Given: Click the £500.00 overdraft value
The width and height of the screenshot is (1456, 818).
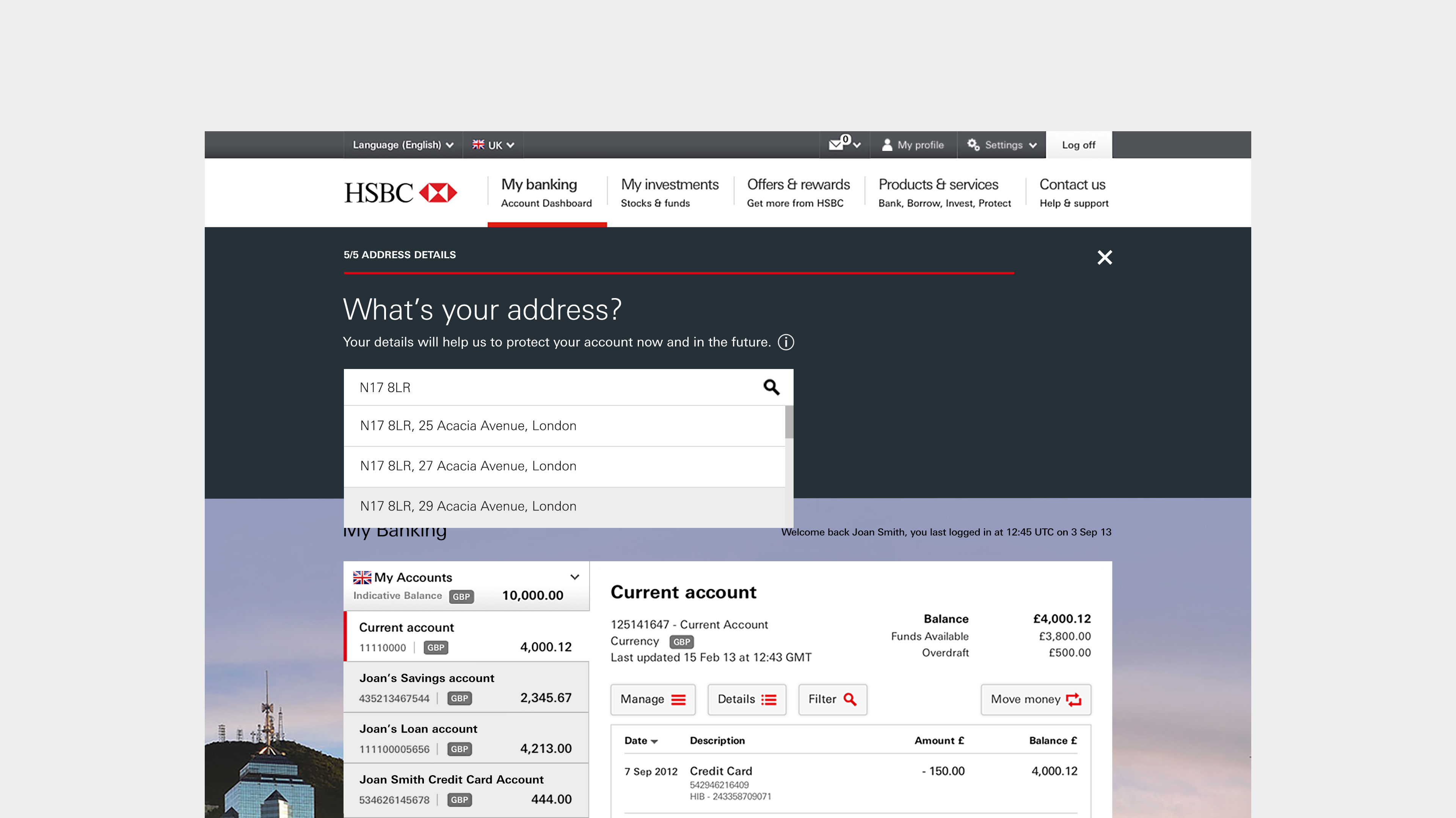Looking at the screenshot, I should pos(1069,653).
